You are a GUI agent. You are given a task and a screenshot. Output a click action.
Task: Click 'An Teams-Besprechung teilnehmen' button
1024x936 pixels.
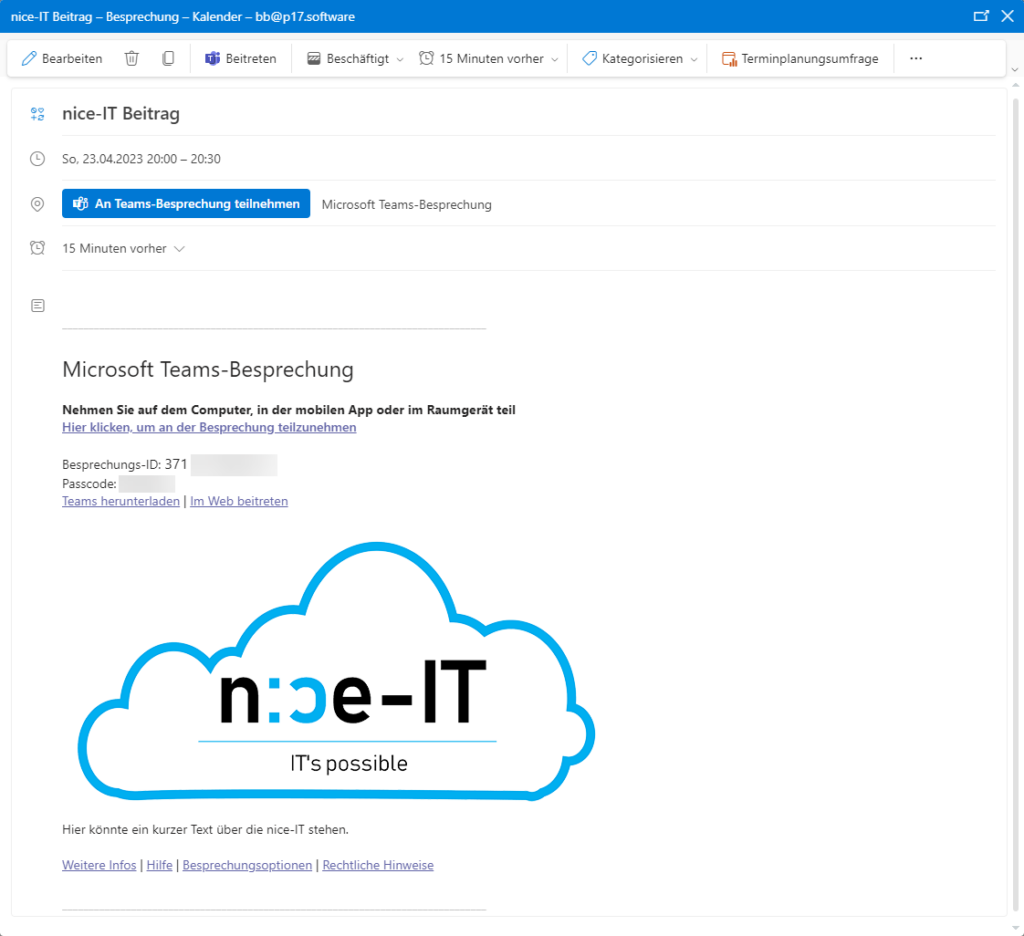click(186, 204)
